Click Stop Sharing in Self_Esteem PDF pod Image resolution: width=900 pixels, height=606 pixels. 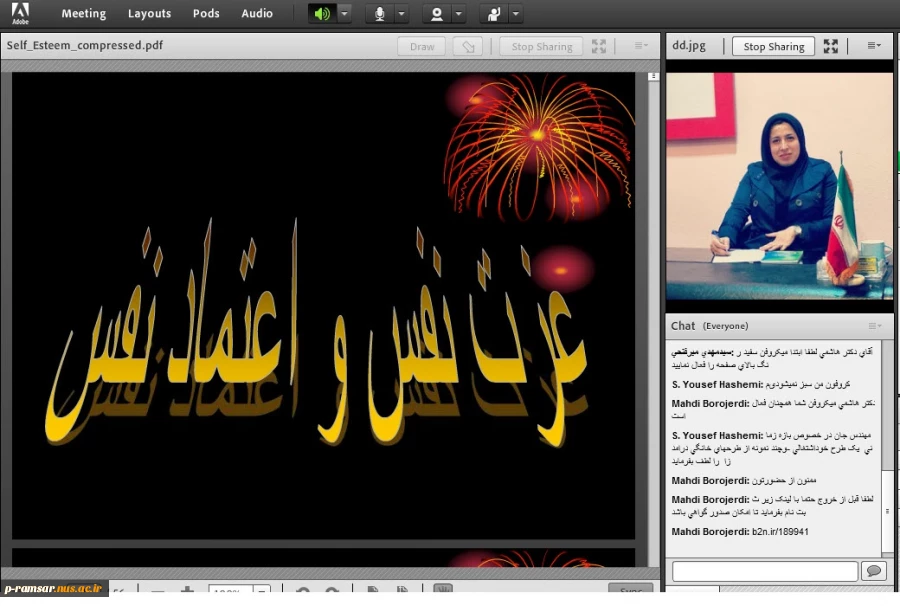(542, 46)
